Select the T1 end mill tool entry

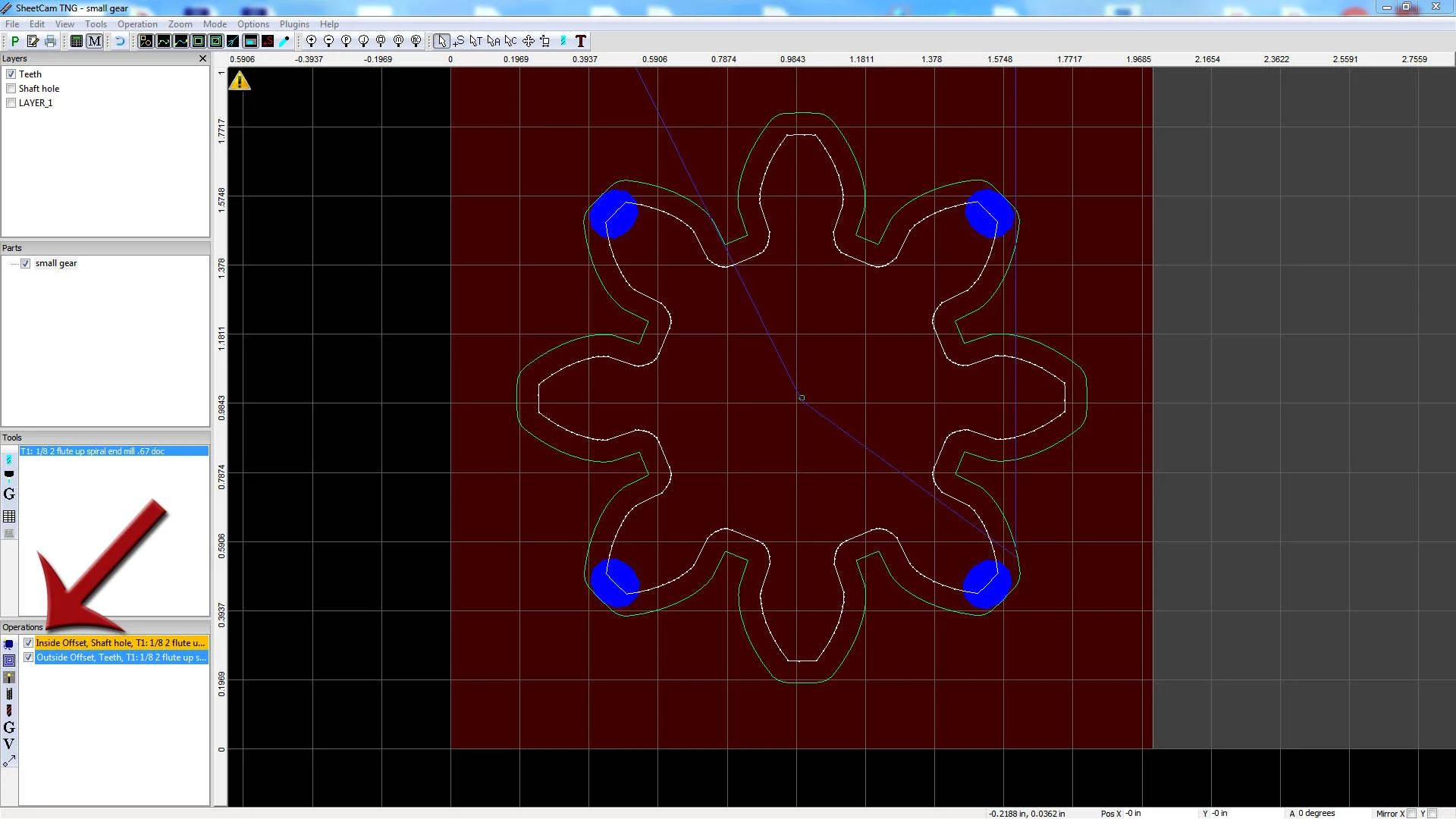point(114,451)
